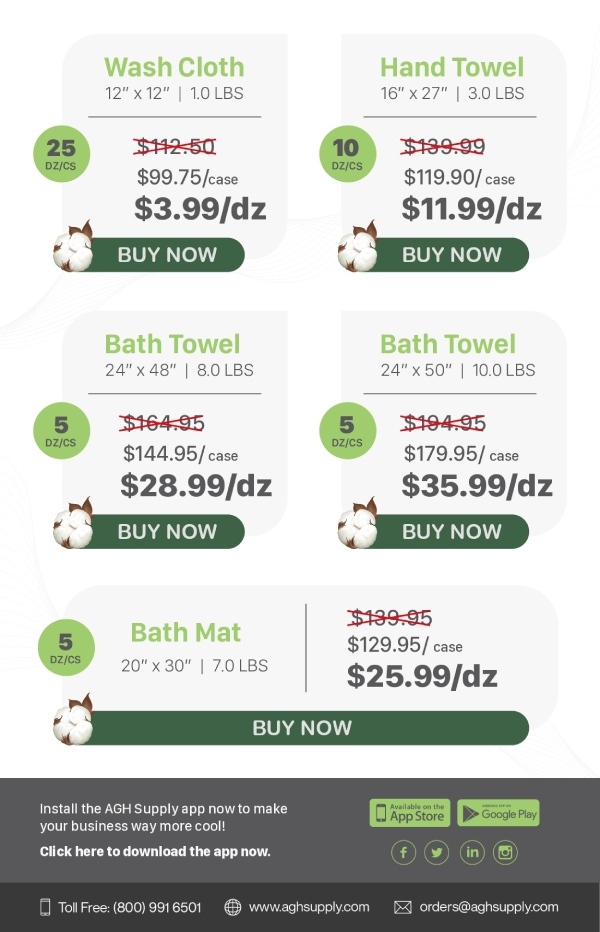The width and height of the screenshot is (600, 932).
Task: Click the Wash Cloth 25 DZ/CS badge
Action: [x=61, y=153]
